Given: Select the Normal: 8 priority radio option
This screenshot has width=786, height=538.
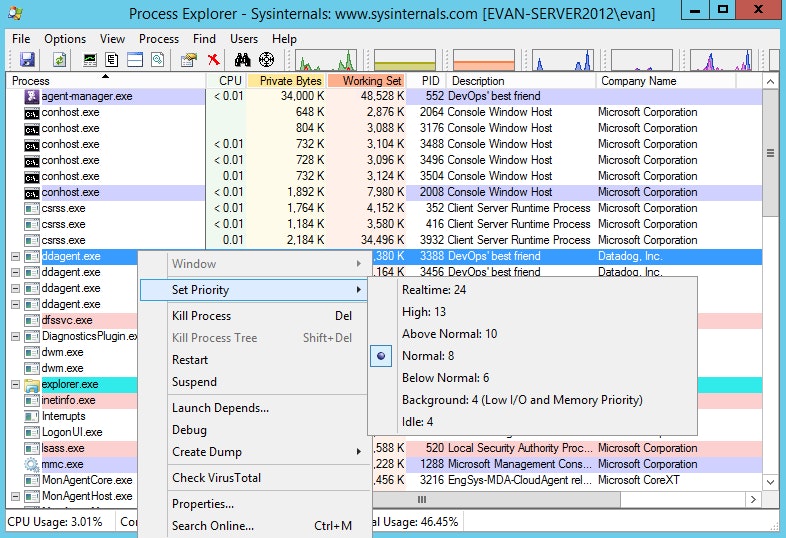Looking at the screenshot, I should click(x=428, y=355).
